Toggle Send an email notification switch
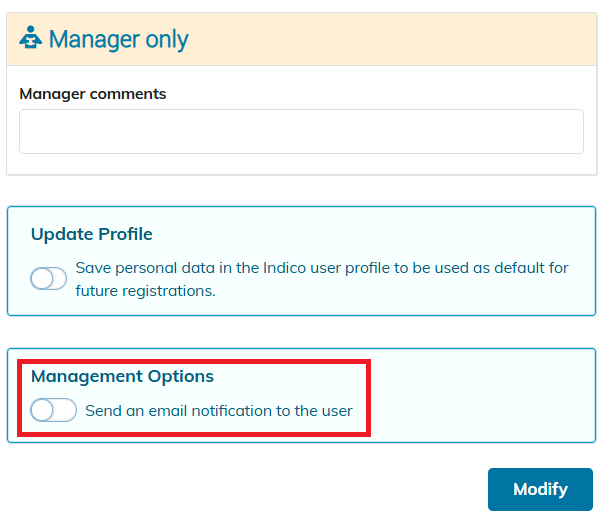The image size is (605, 516). click(x=54, y=410)
